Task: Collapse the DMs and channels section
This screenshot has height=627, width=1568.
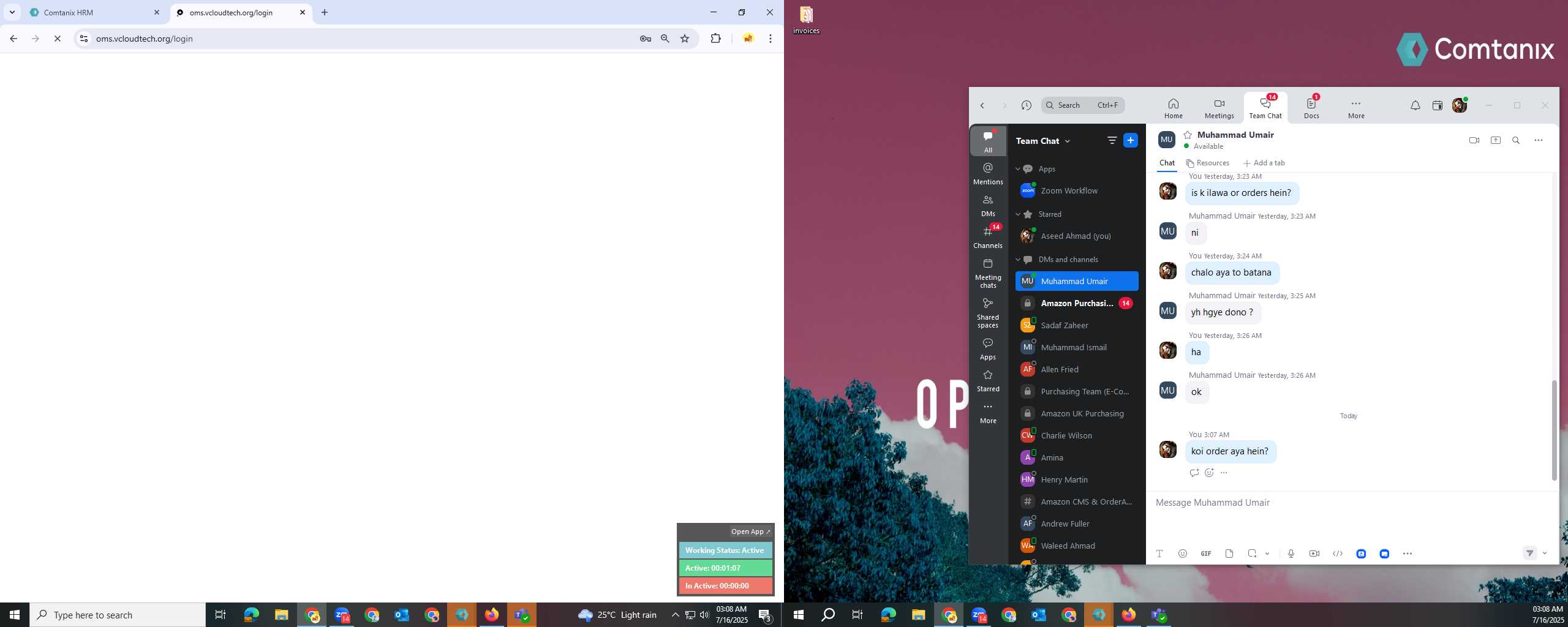Action: point(1018,260)
